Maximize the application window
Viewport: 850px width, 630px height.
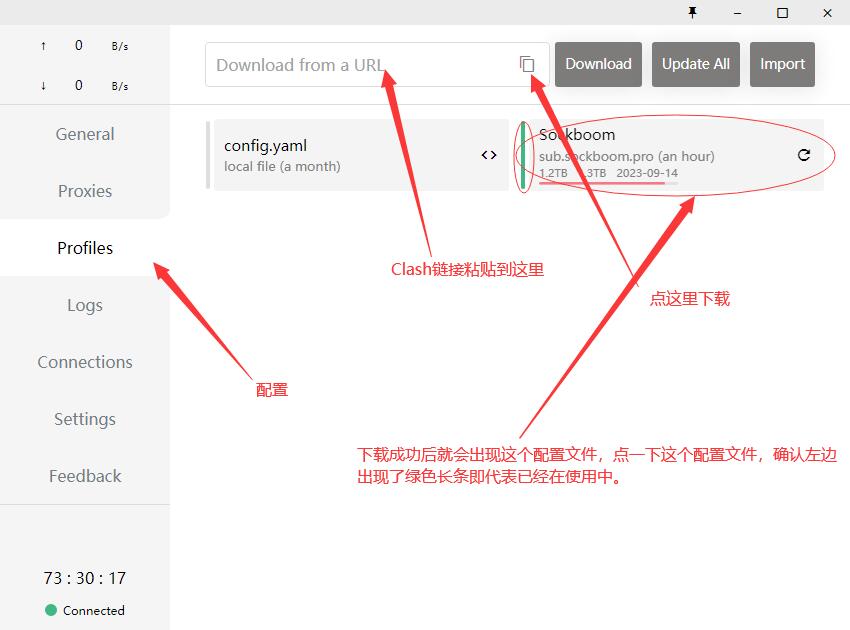point(782,13)
